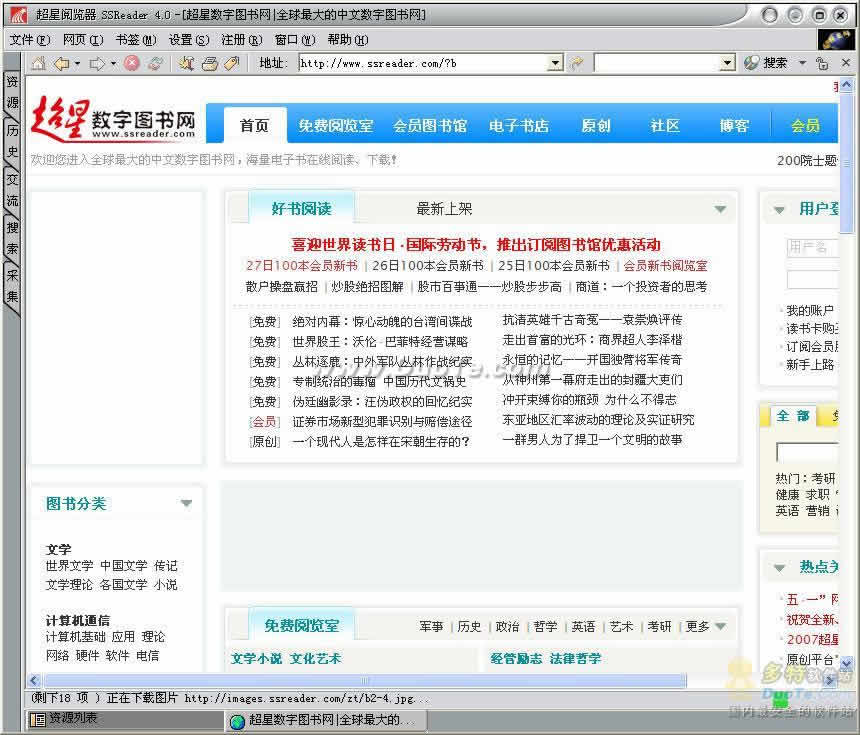Close the toolbar with the small X icon
860x735 pixels.
point(846,63)
